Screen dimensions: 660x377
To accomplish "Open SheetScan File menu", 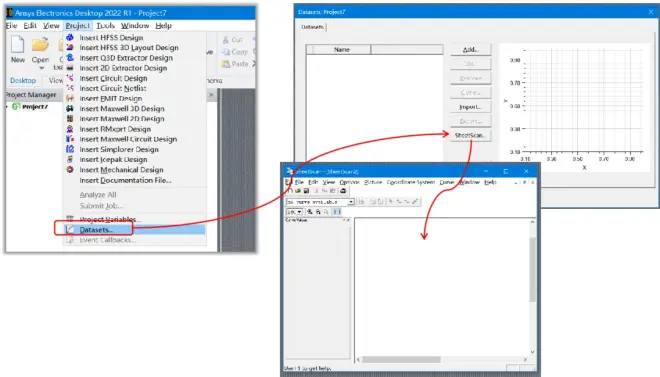I will point(299,182).
